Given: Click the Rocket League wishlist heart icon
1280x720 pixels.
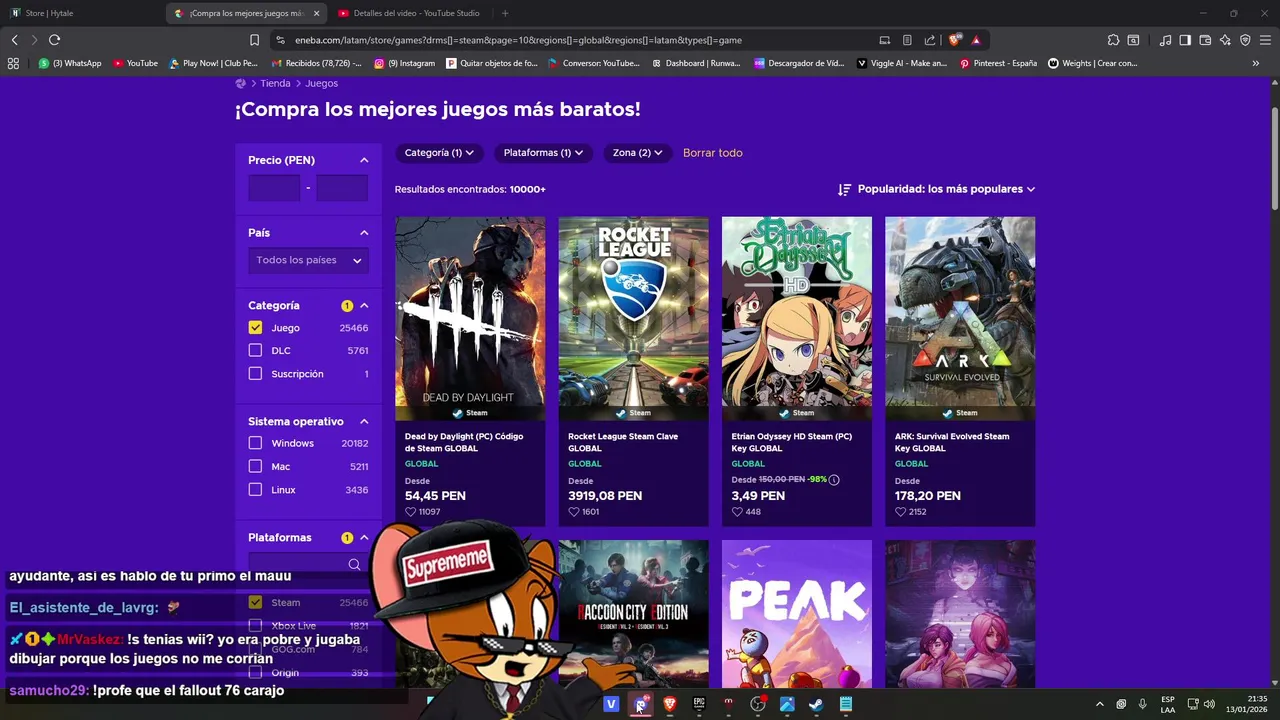Looking at the screenshot, I should click(573, 512).
